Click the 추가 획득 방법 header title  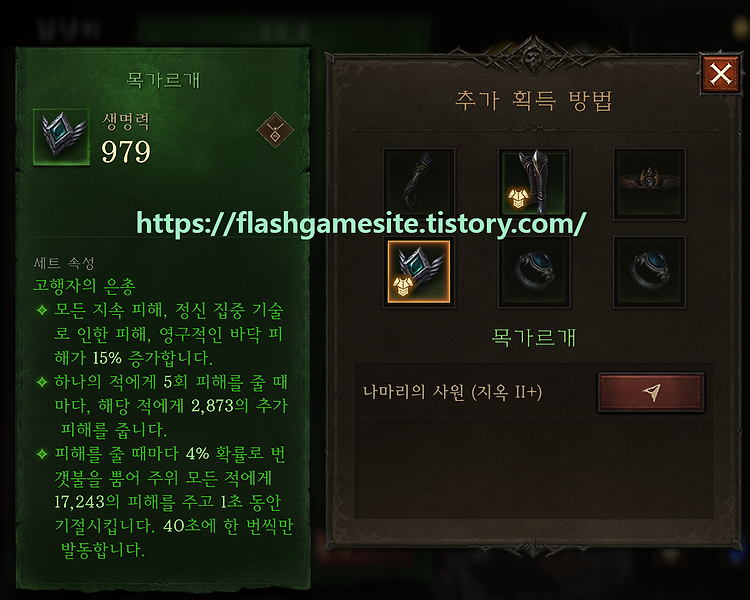pyautogui.click(x=533, y=100)
